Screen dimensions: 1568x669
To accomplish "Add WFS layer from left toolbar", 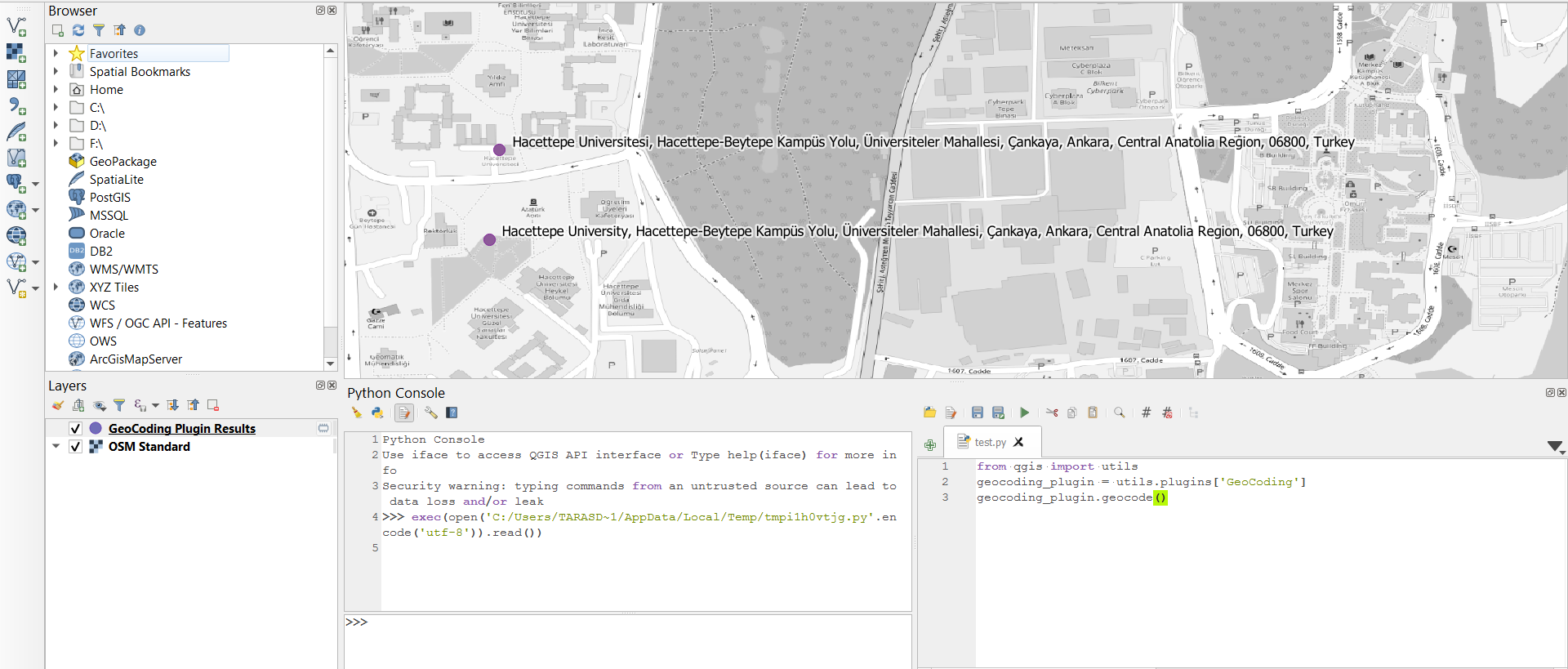I will (16, 261).
